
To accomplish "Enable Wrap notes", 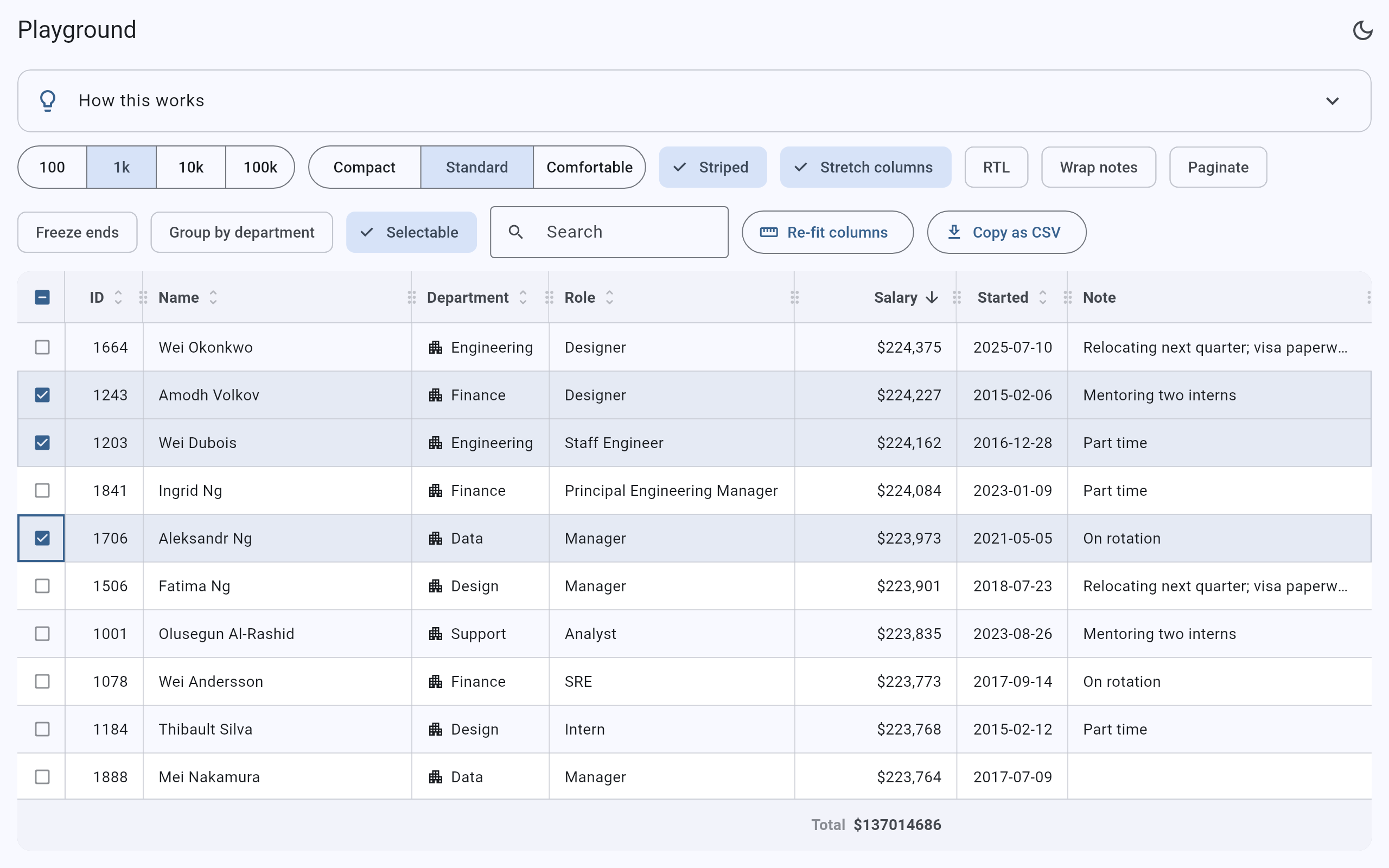I will 1099,167.
